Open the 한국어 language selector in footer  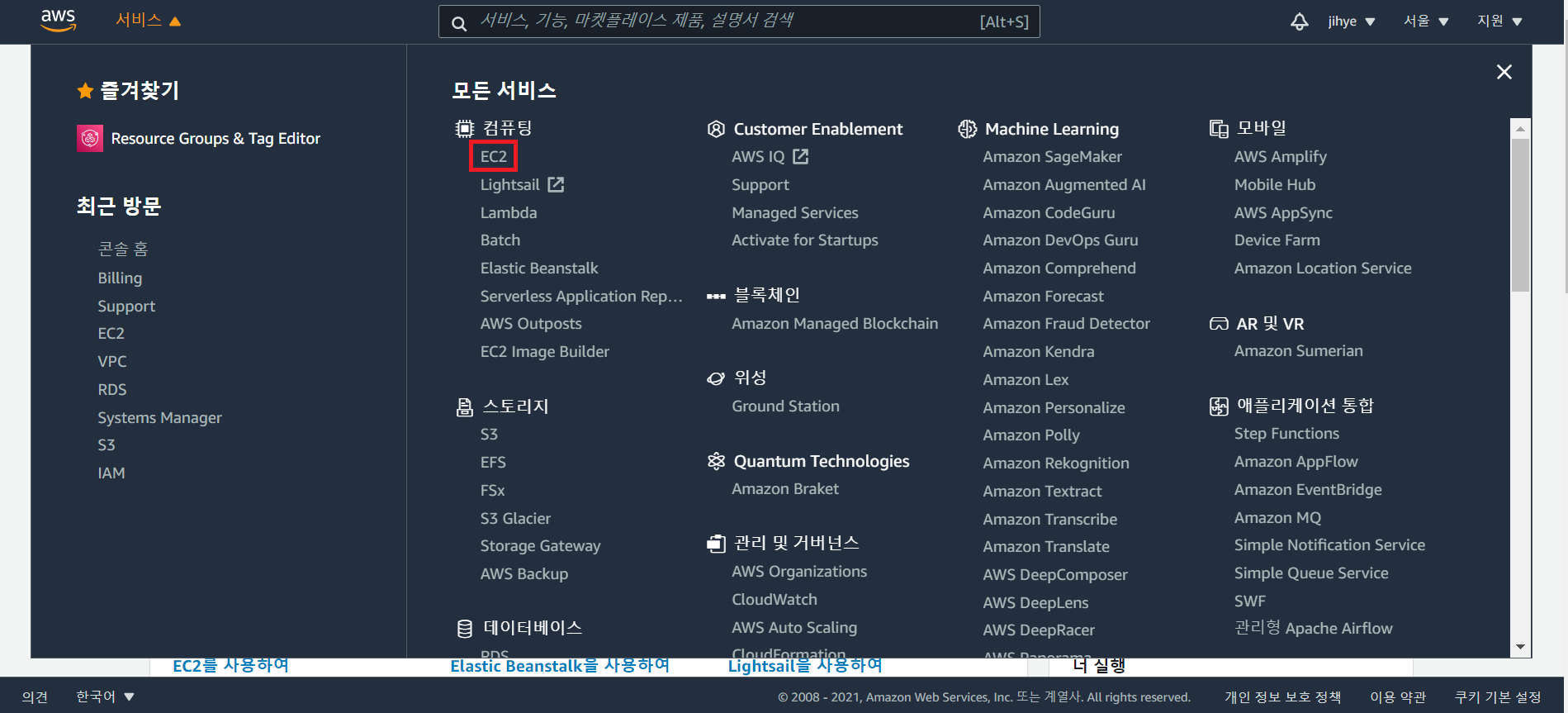click(105, 696)
